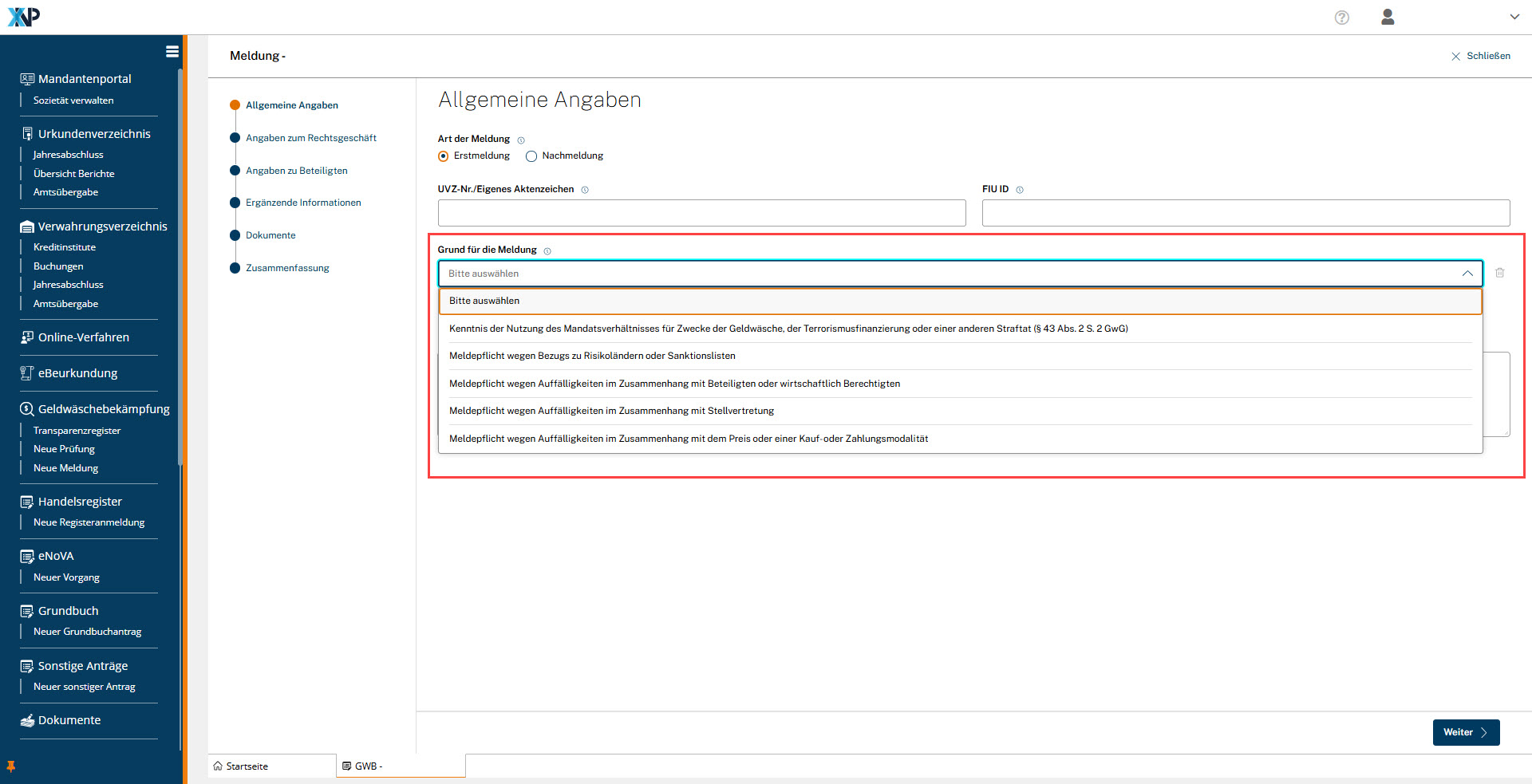Click the orange pin icon in sidebar

(x=11, y=766)
